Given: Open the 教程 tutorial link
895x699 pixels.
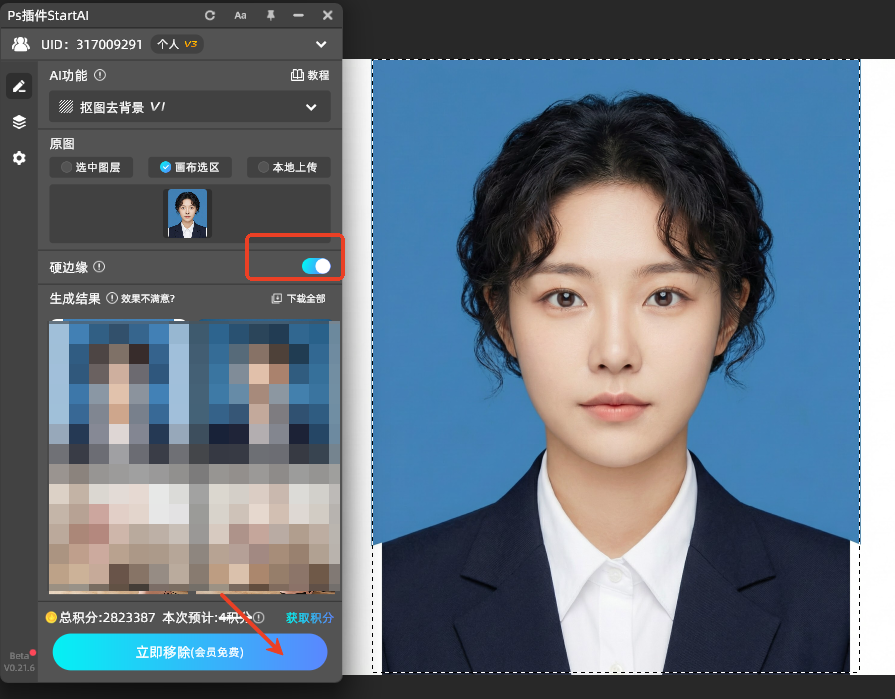Looking at the screenshot, I should [x=309, y=75].
